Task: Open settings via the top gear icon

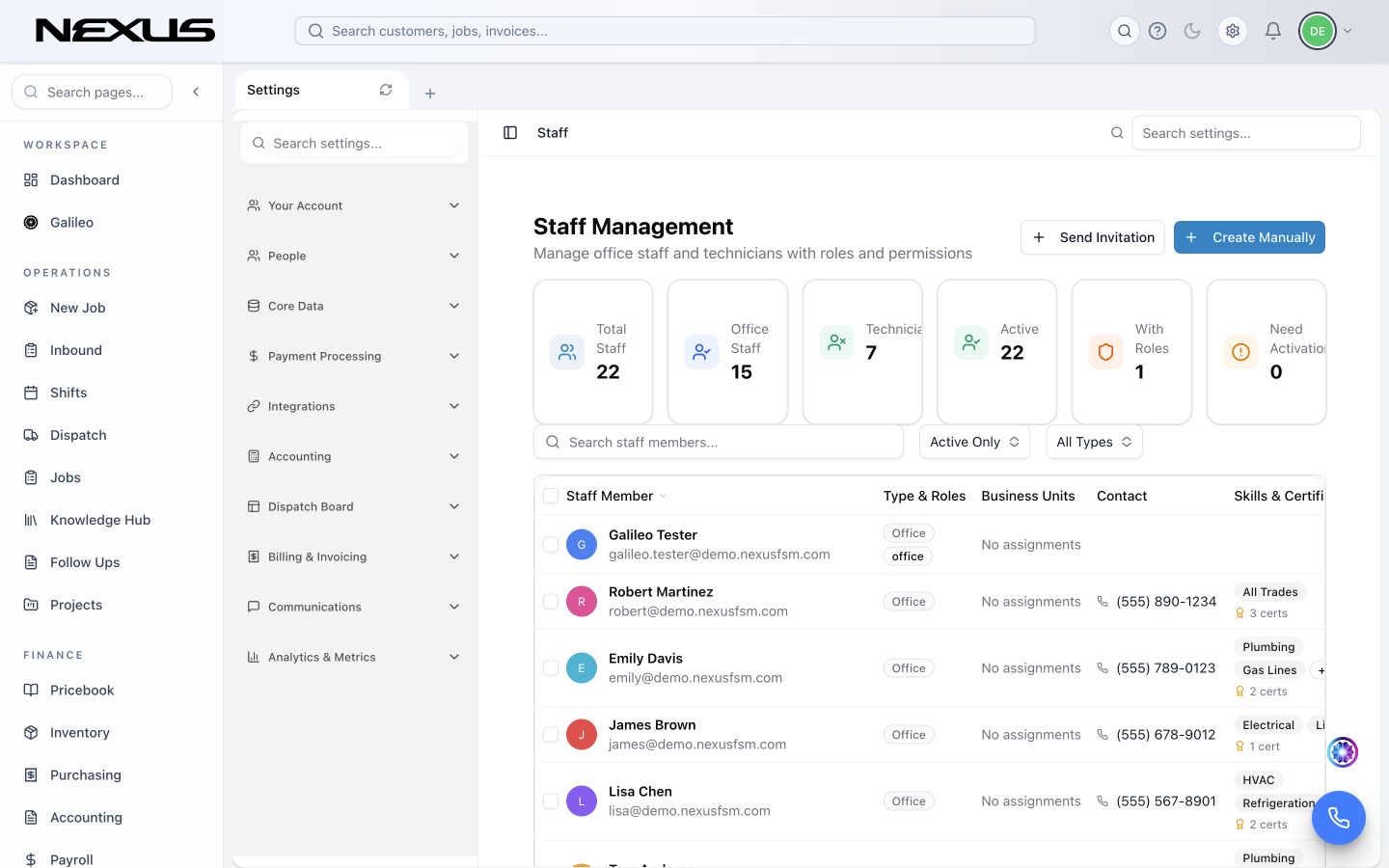Action: click(x=1233, y=31)
